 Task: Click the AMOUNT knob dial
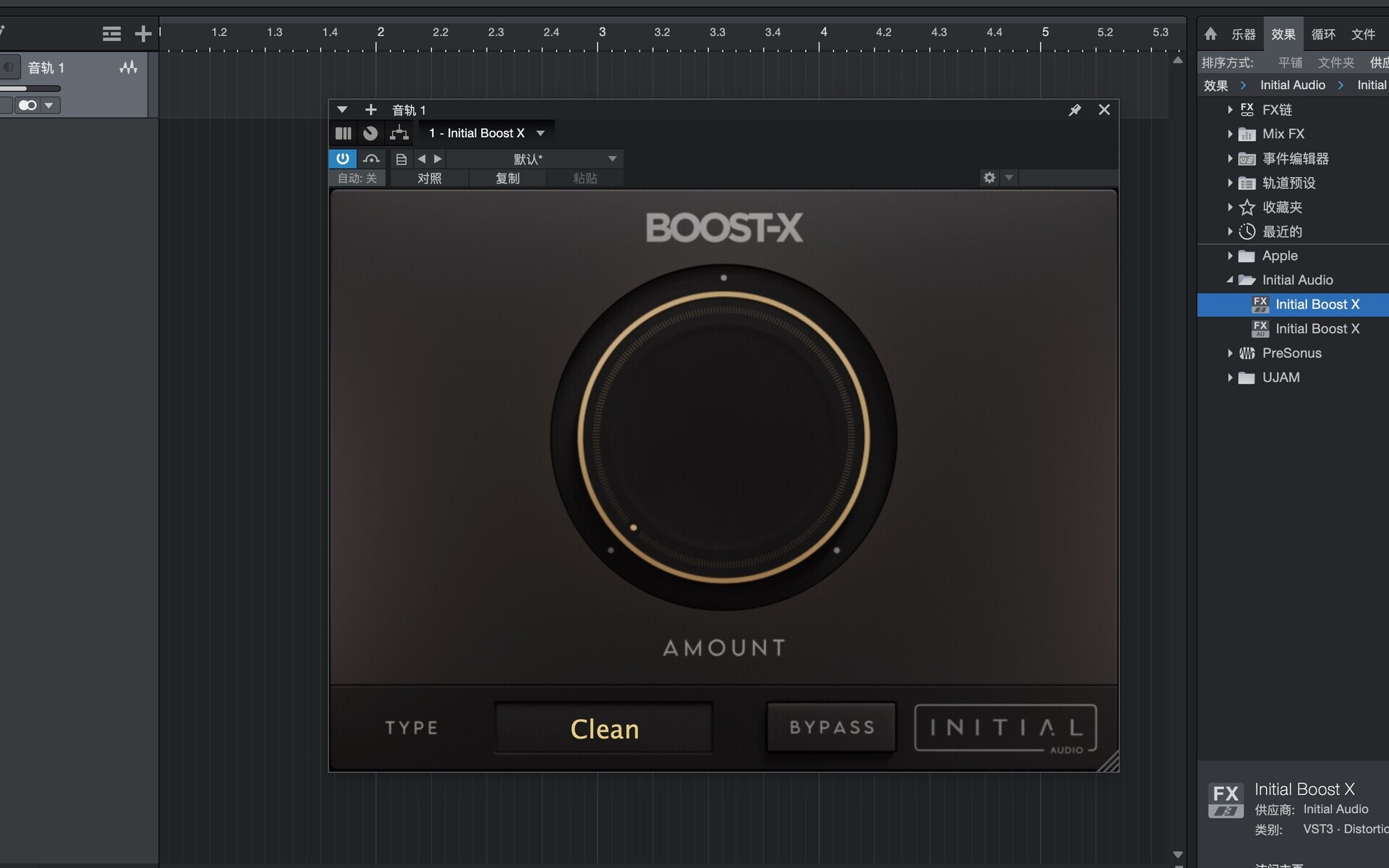click(723, 438)
